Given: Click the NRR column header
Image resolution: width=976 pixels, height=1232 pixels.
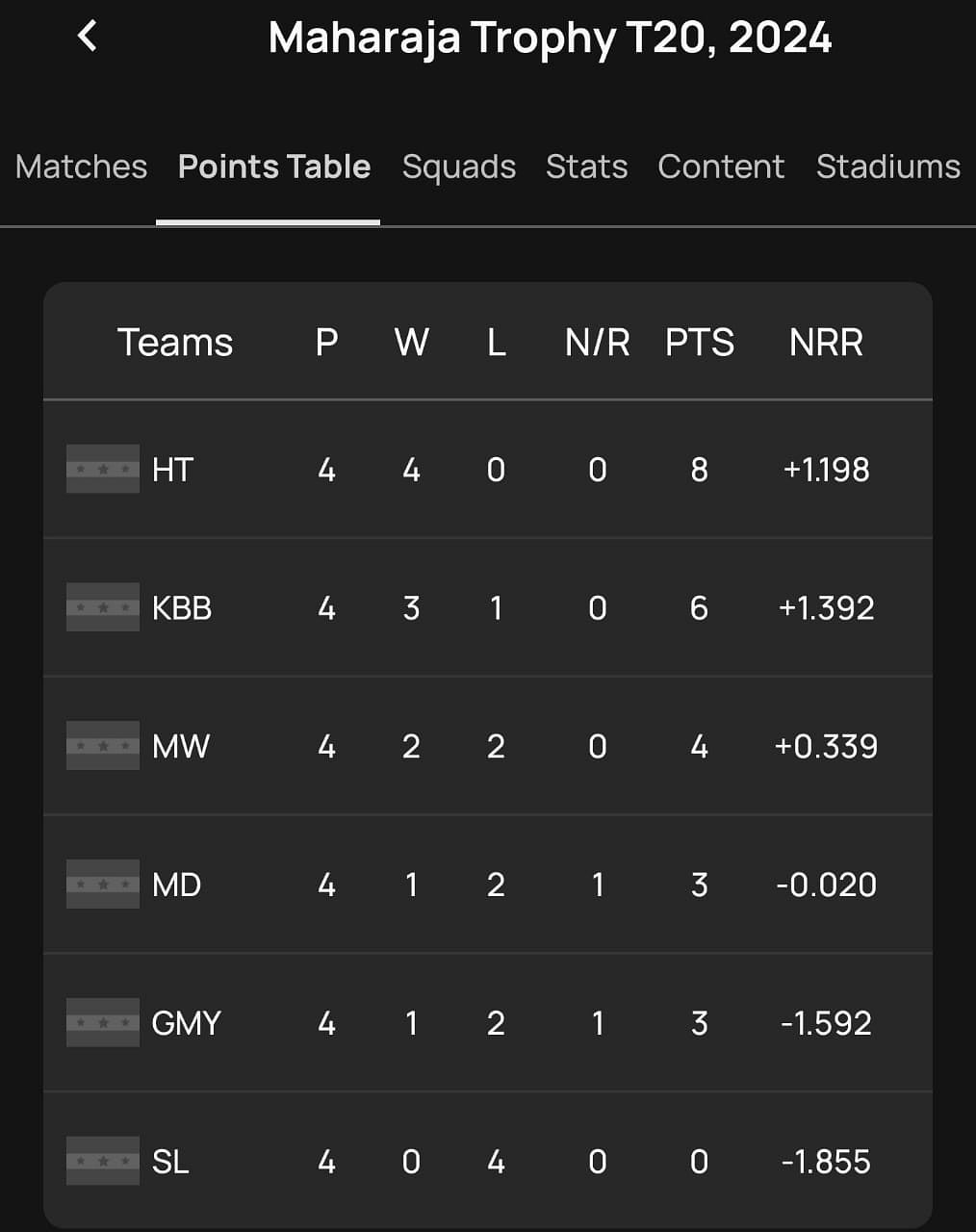Looking at the screenshot, I should [x=826, y=343].
